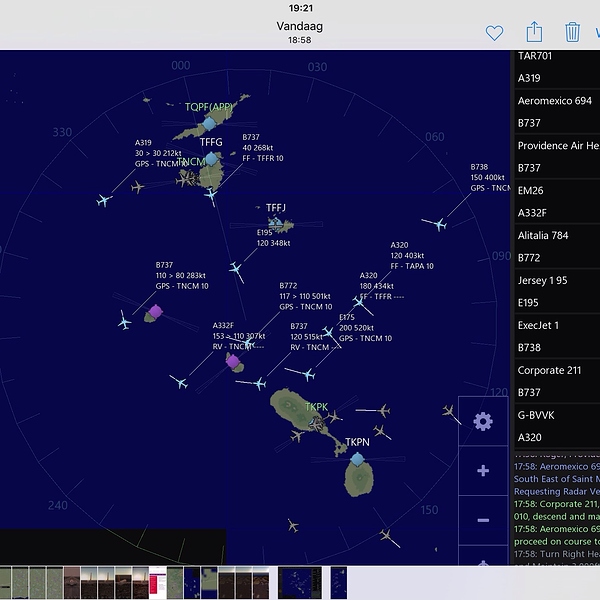This screenshot has width=600, height=600.
Task: Select the B737 40 268kt aircraft
Action: [x=211, y=196]
